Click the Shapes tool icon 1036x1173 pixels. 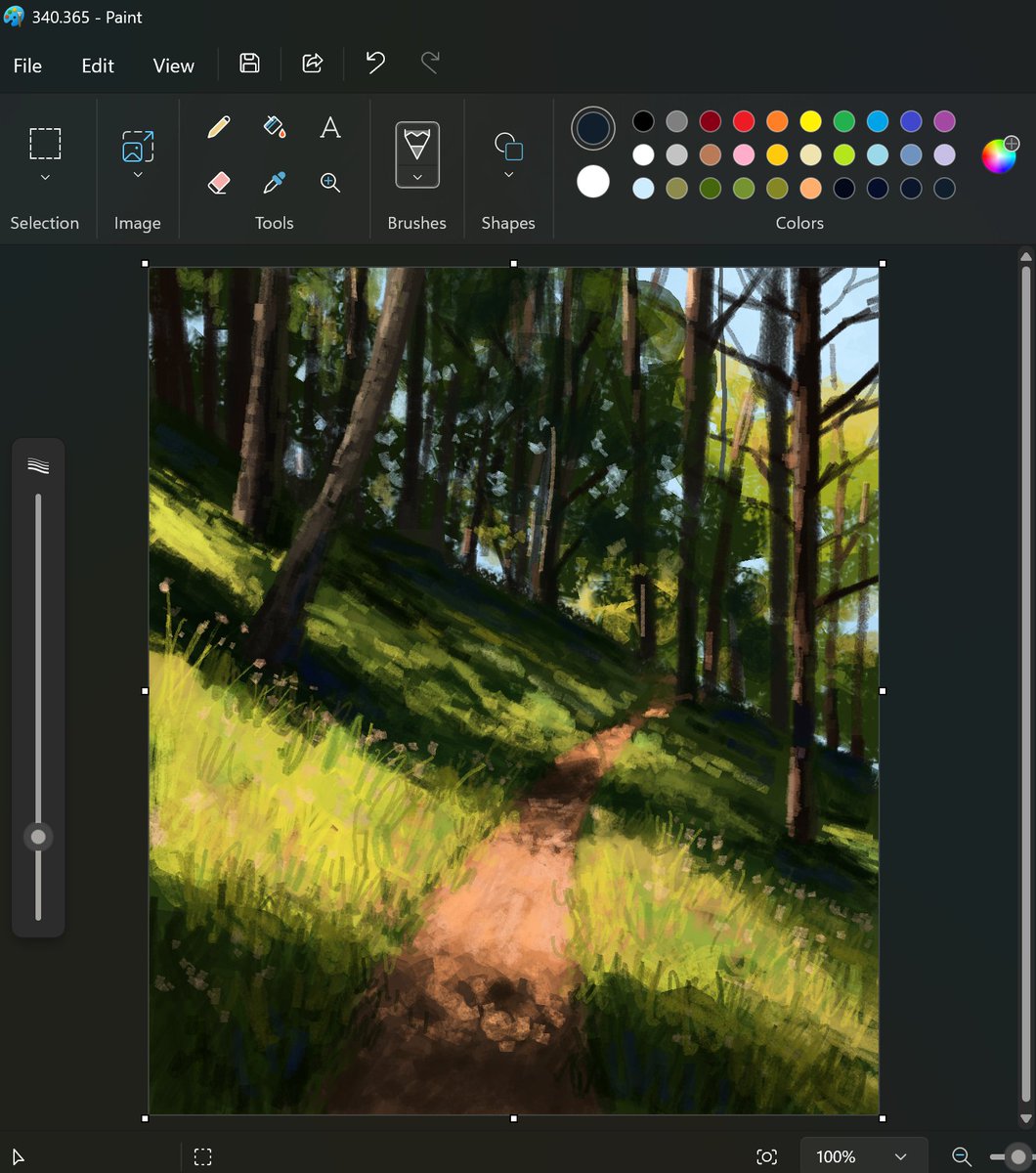click(508, 147)
